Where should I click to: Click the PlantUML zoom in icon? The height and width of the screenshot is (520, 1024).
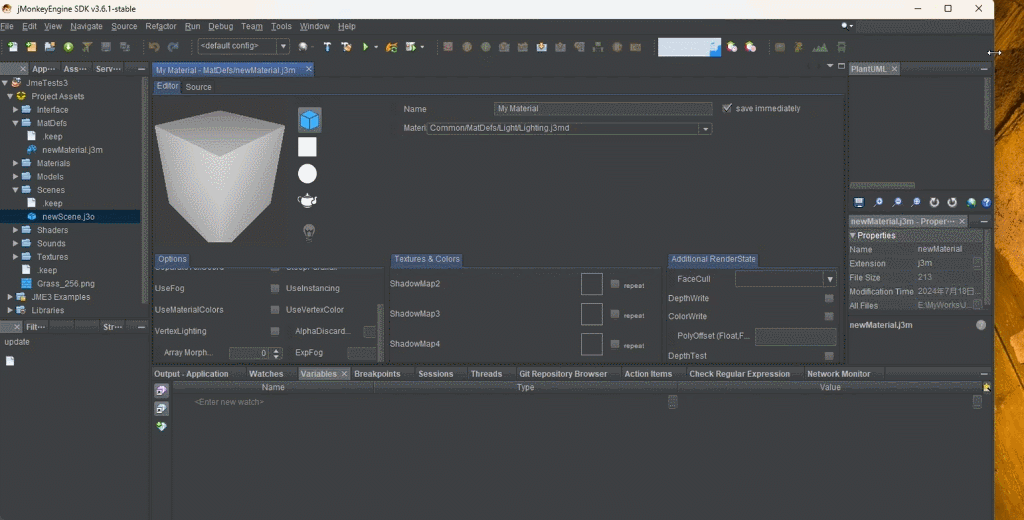[x=878, y=203]
